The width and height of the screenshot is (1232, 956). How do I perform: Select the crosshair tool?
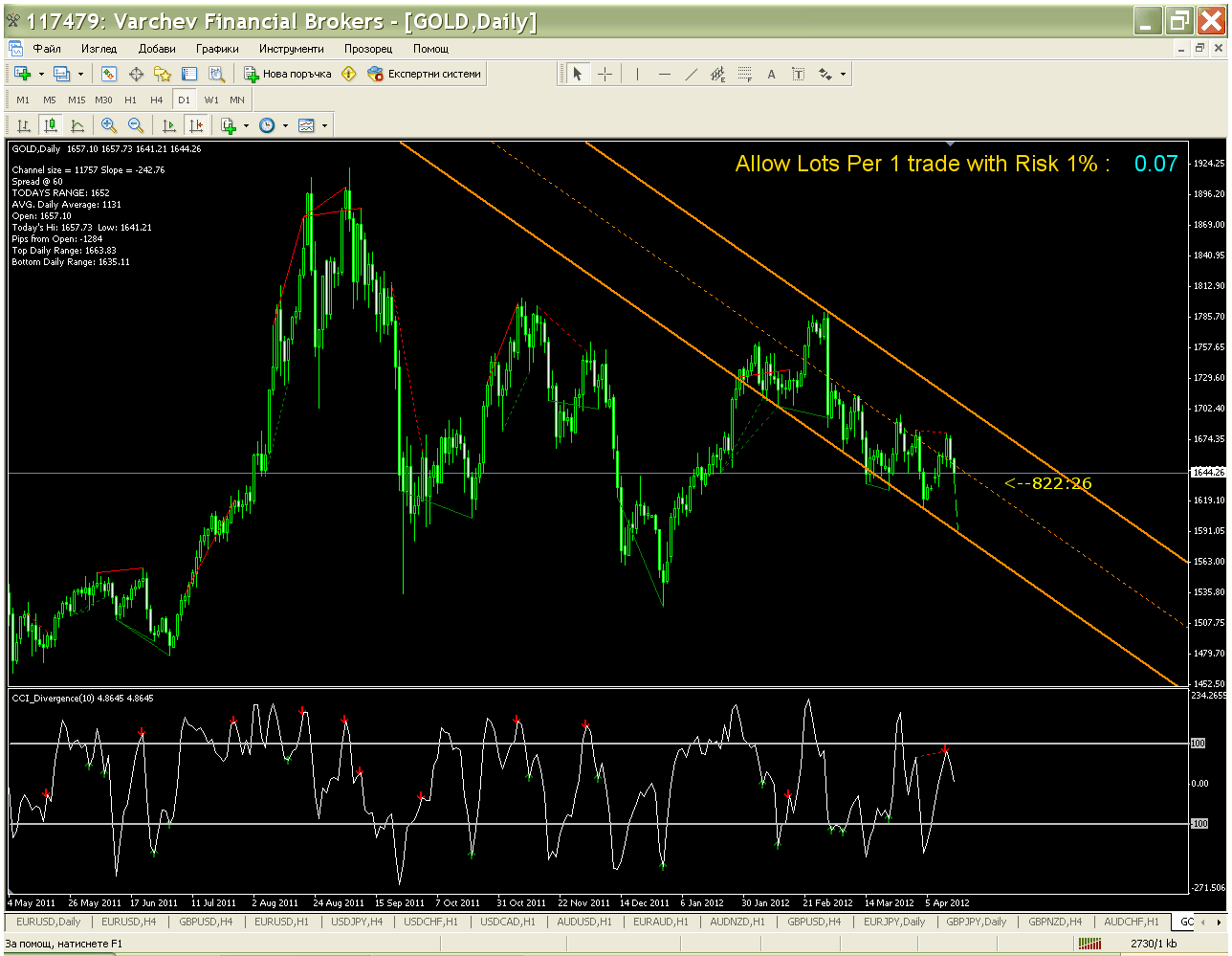coord(605,74)
